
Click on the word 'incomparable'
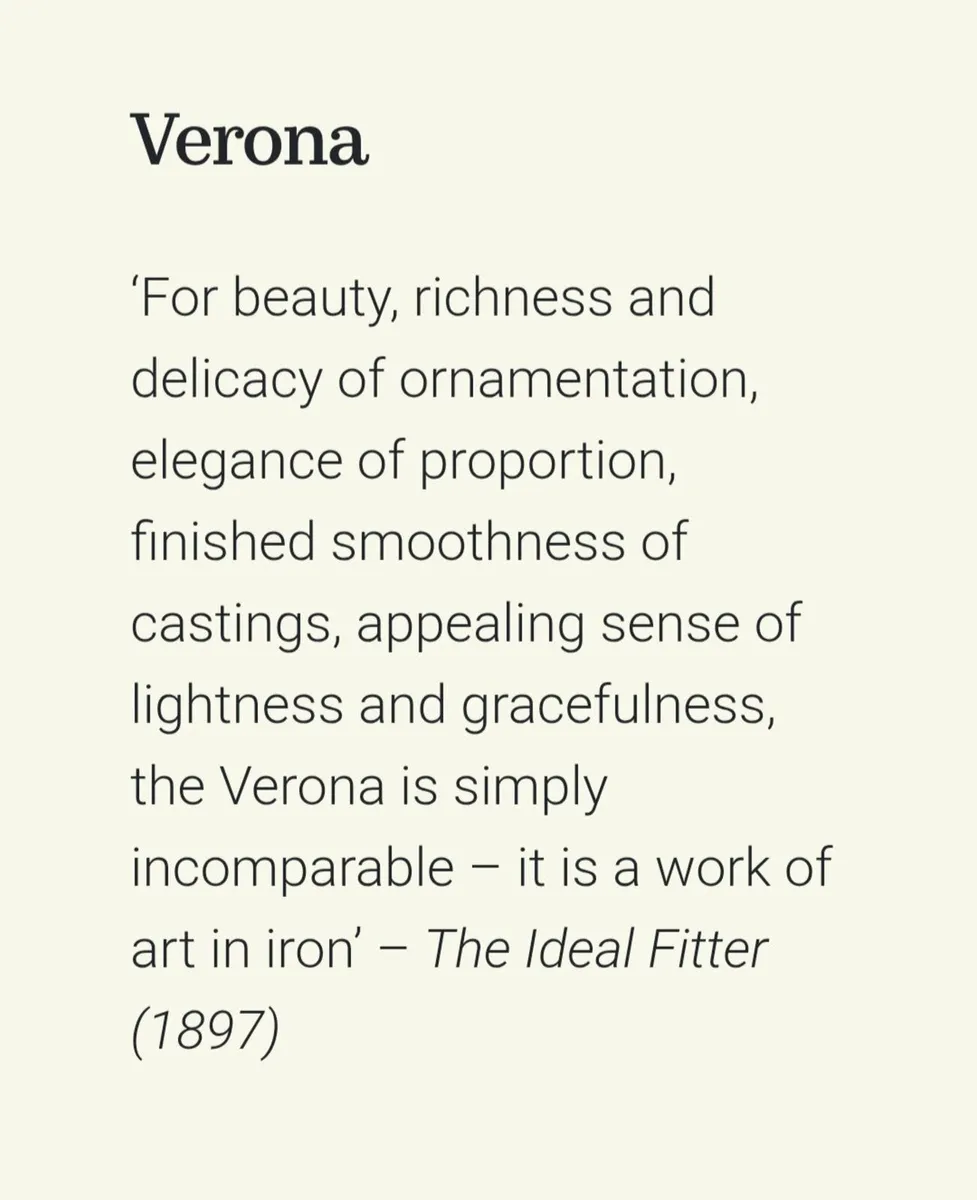(292, 869)
